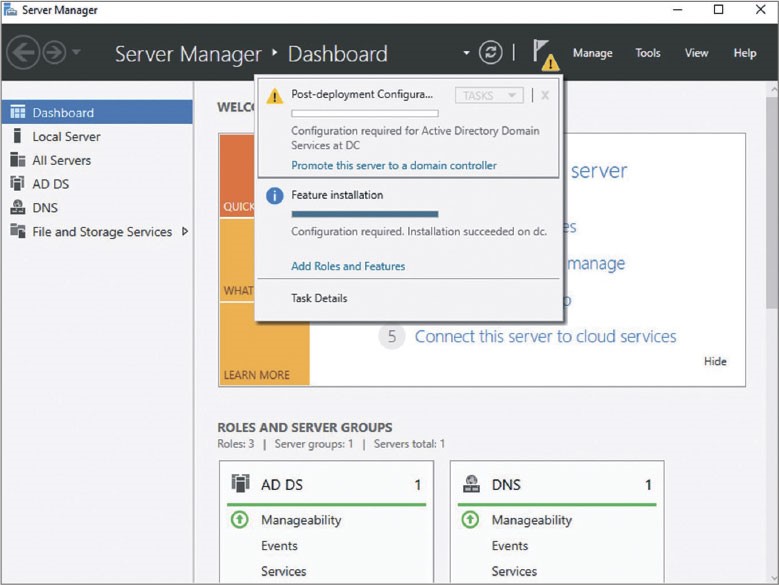Click the refresh dashboard icon
Image resolution: width=779 pixels, height=585 pixels.
490,53
